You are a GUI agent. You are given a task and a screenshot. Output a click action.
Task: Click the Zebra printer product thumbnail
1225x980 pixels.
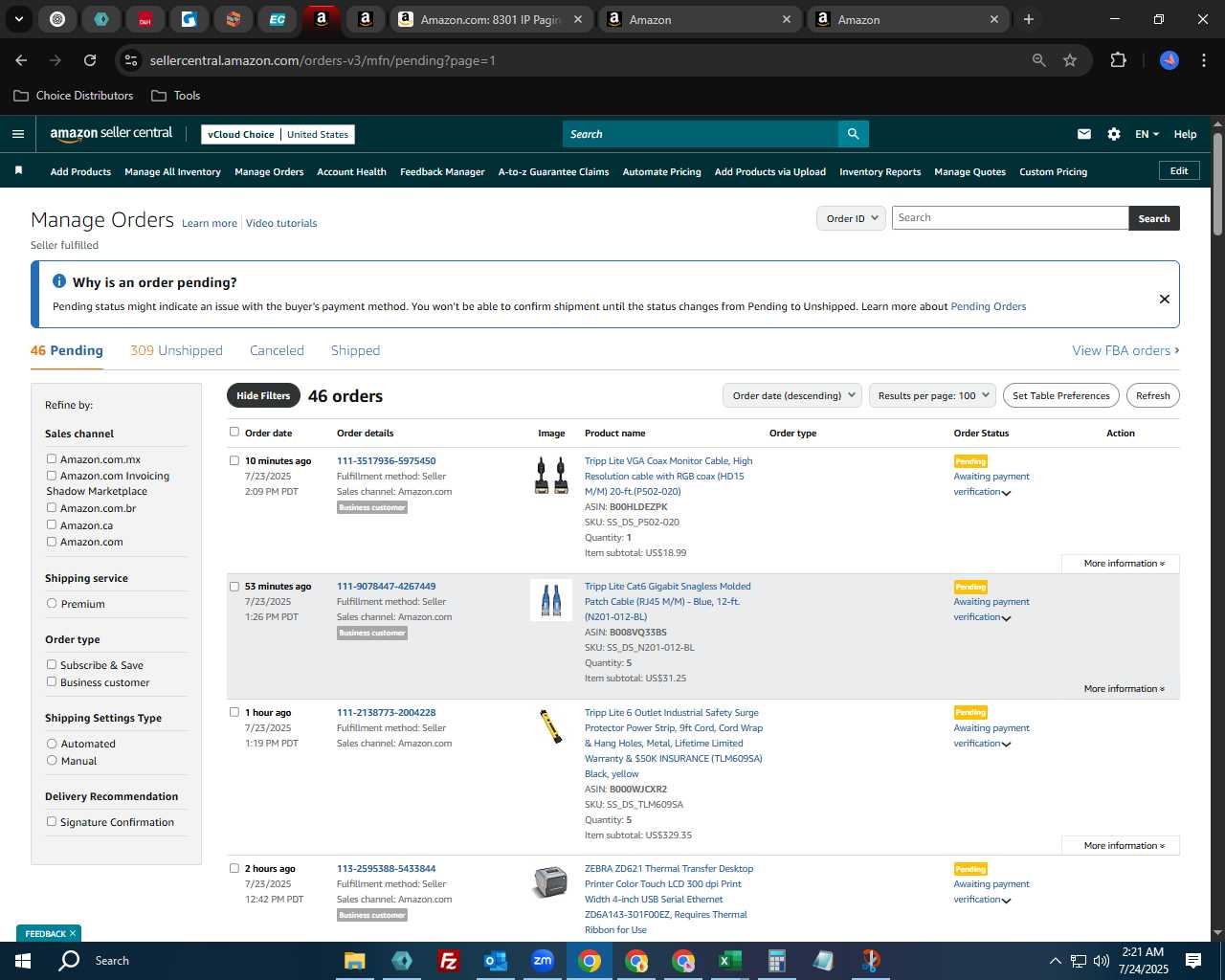(550, 881)
